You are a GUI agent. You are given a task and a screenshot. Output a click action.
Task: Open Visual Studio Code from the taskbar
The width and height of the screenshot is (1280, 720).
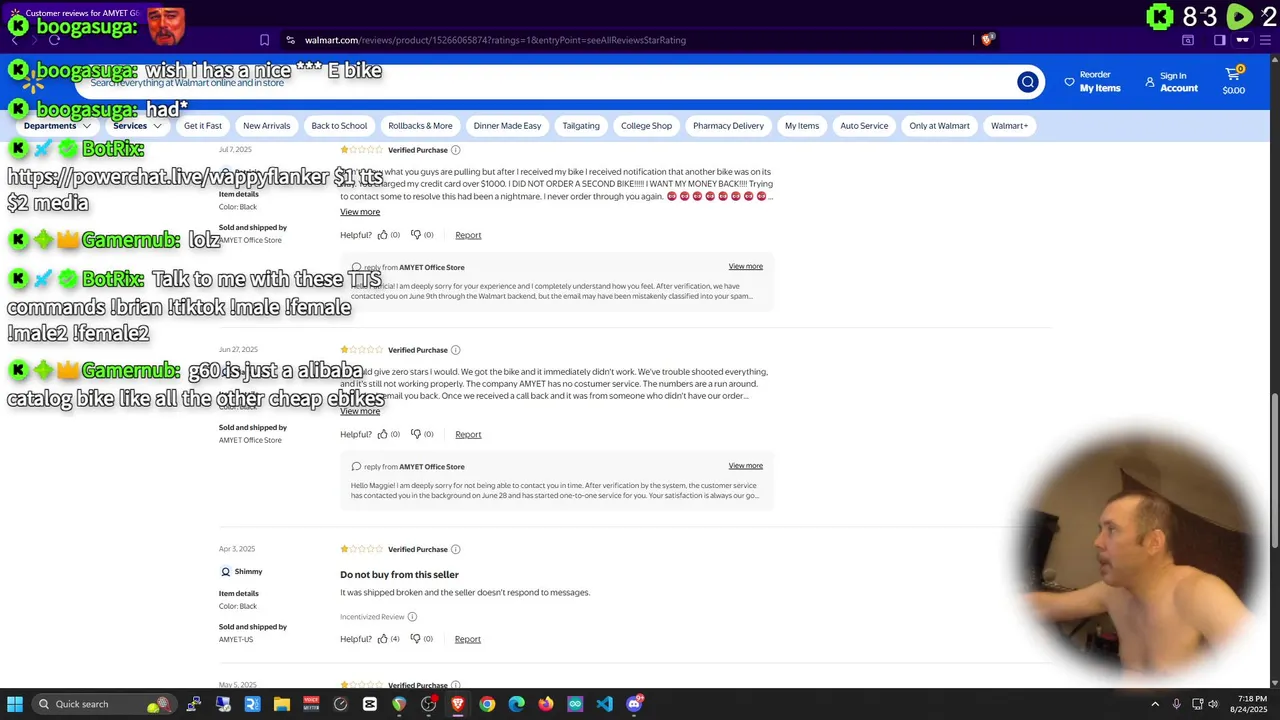[x=604, y=704]
